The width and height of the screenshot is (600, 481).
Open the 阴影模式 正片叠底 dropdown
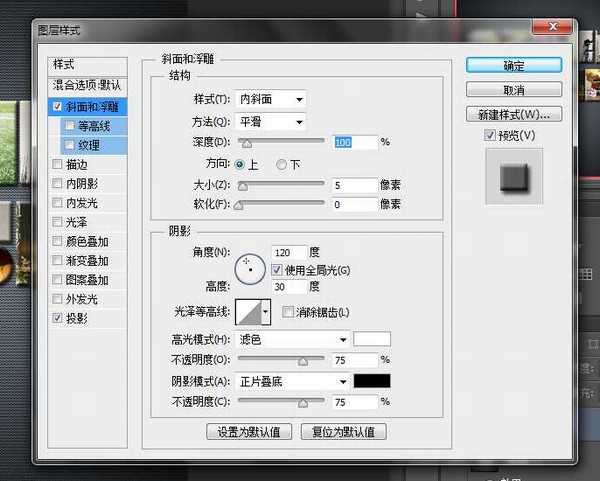click(x=292, y=381)
